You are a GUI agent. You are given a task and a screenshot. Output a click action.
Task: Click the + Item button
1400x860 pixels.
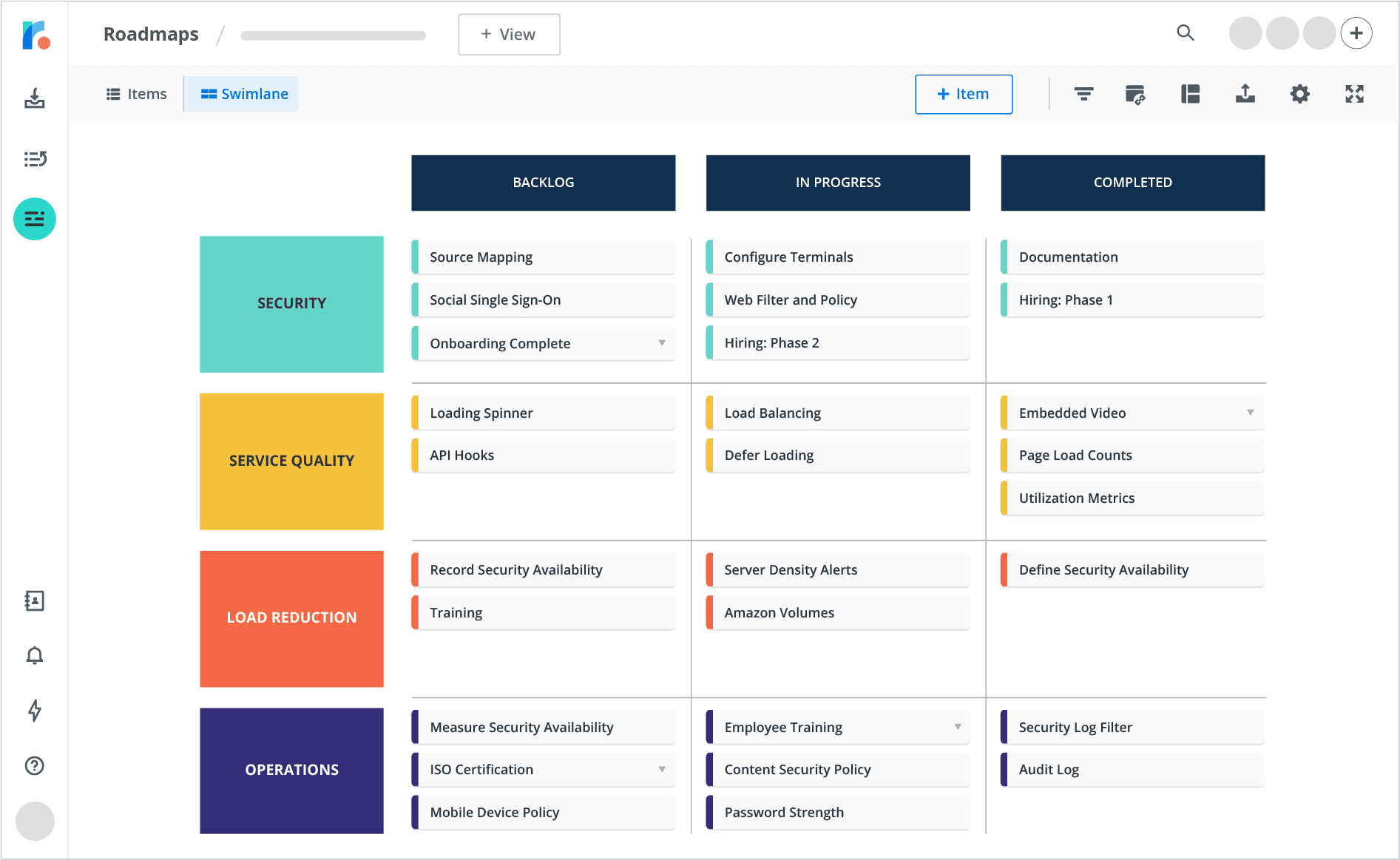pyautogui.click(x=963, y=94)
